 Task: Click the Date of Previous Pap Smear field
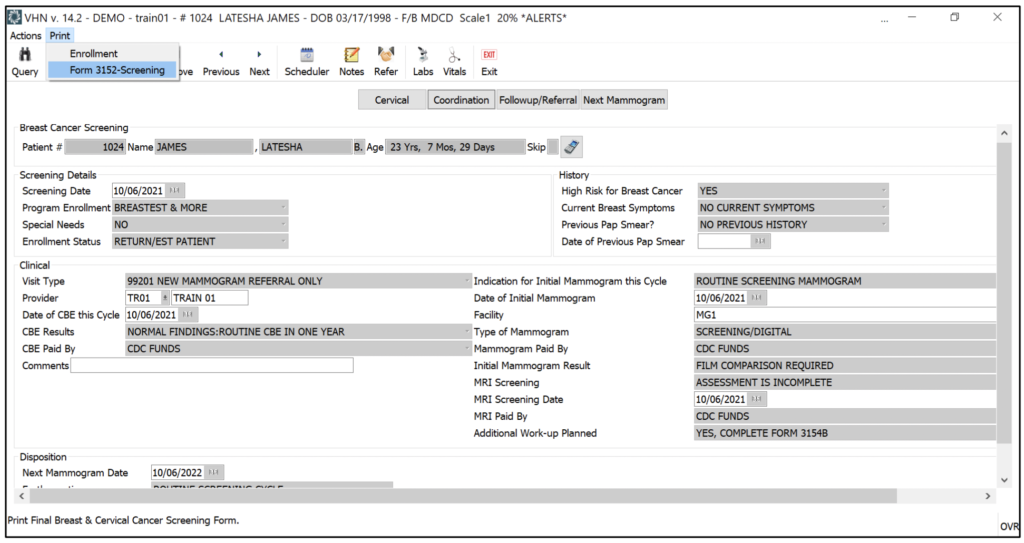pos(724,241)
